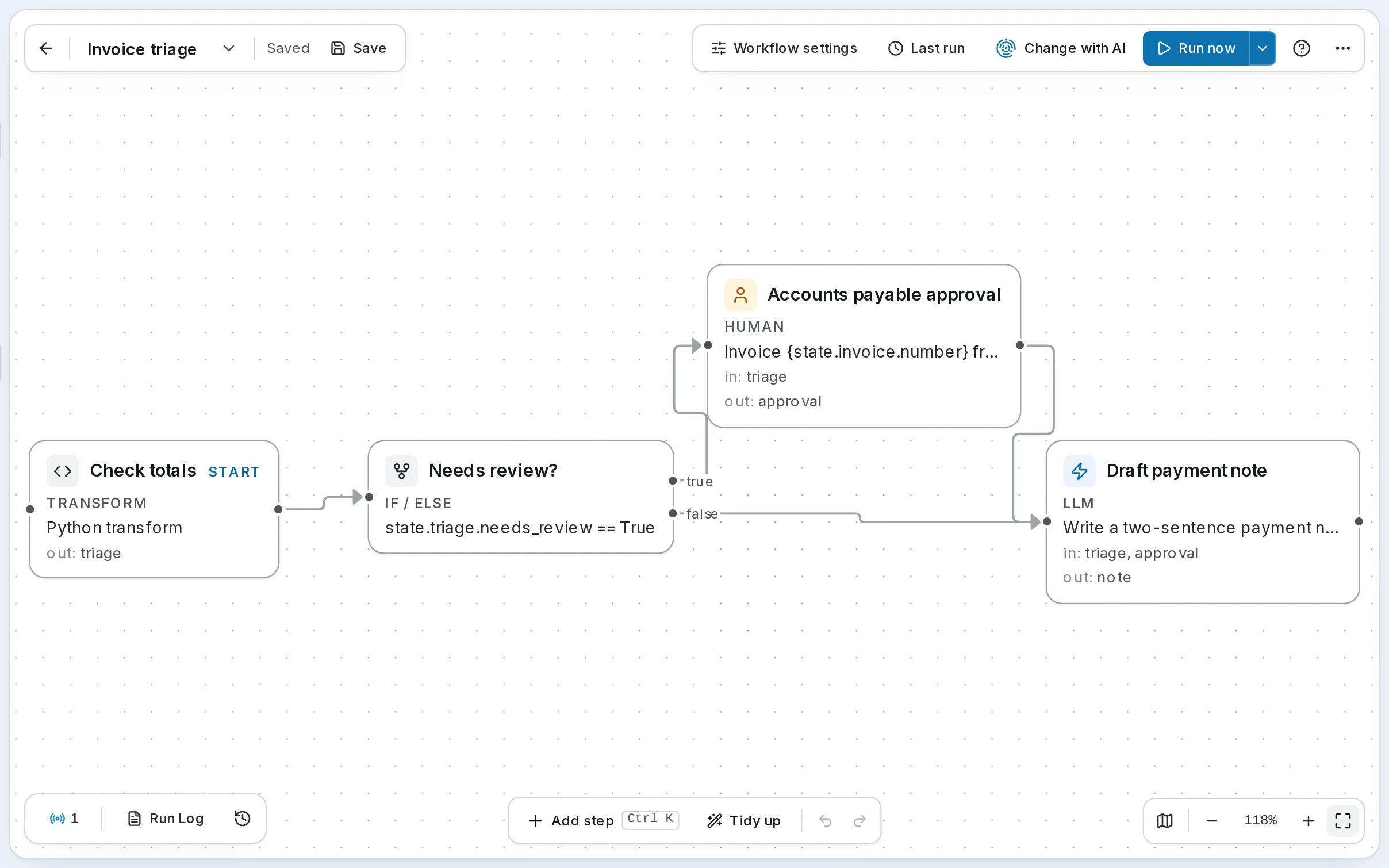The width and height of the screenshot is (1389, 868).
Task: Expand the Run now options arrow
Action: pos(1263,48)
